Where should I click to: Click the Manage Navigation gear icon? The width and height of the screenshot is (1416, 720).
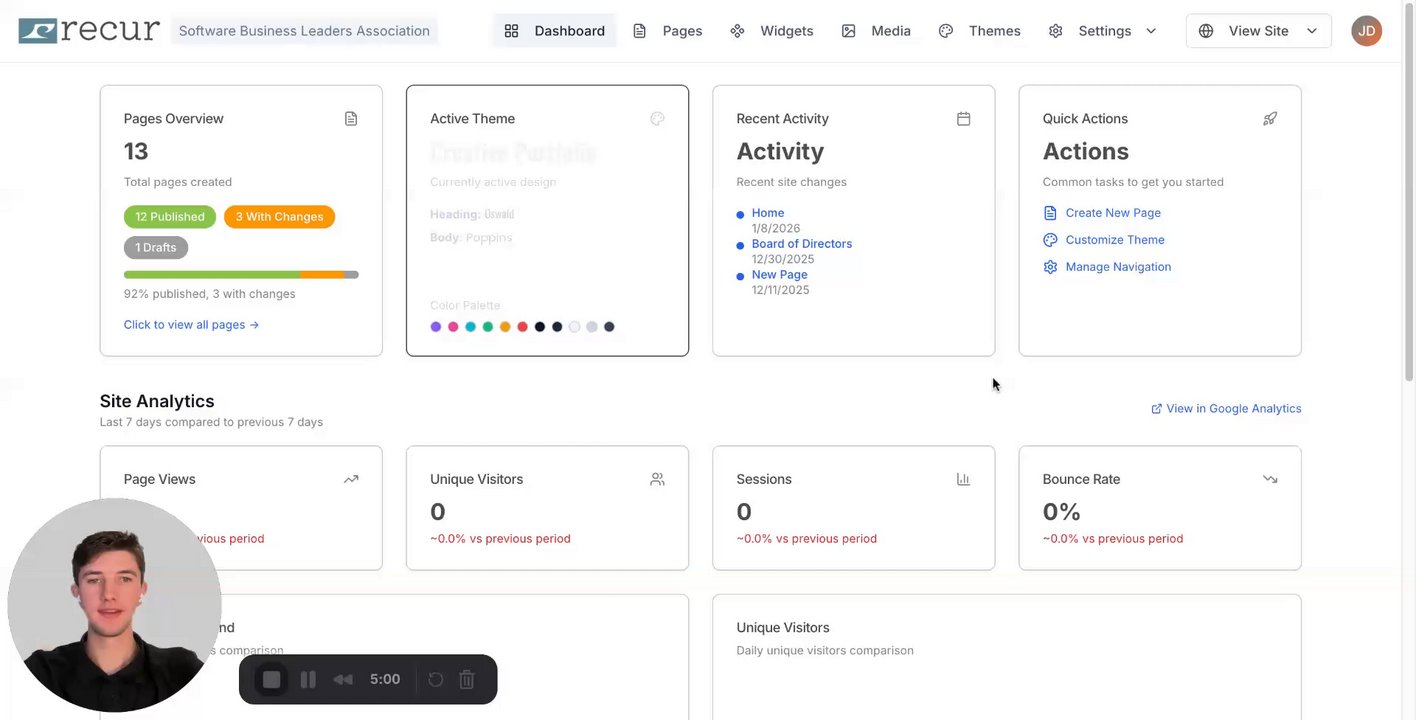click(1050, 267)
